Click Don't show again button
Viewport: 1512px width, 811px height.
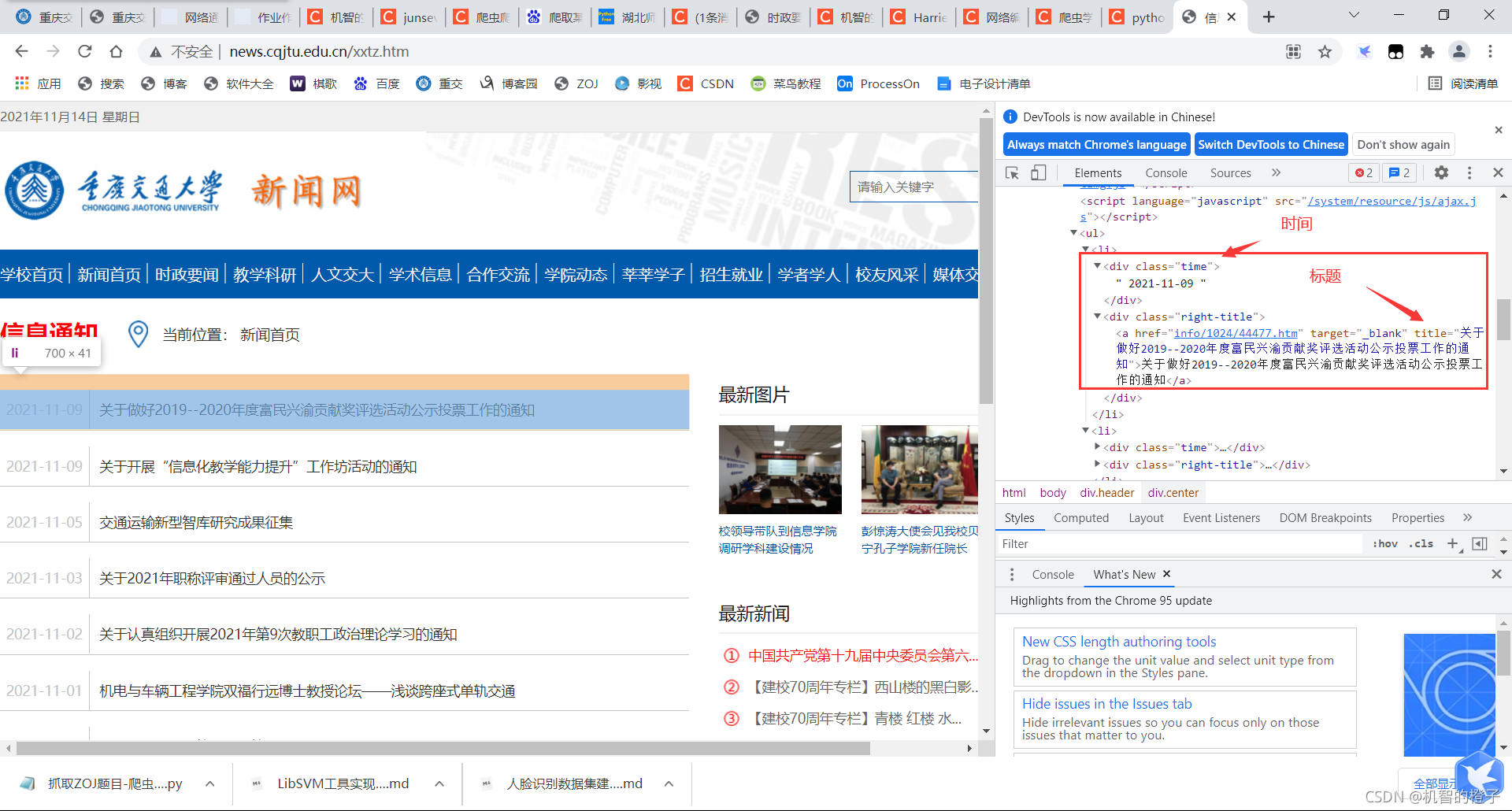pyautogui.click(x=1403, y=145)
